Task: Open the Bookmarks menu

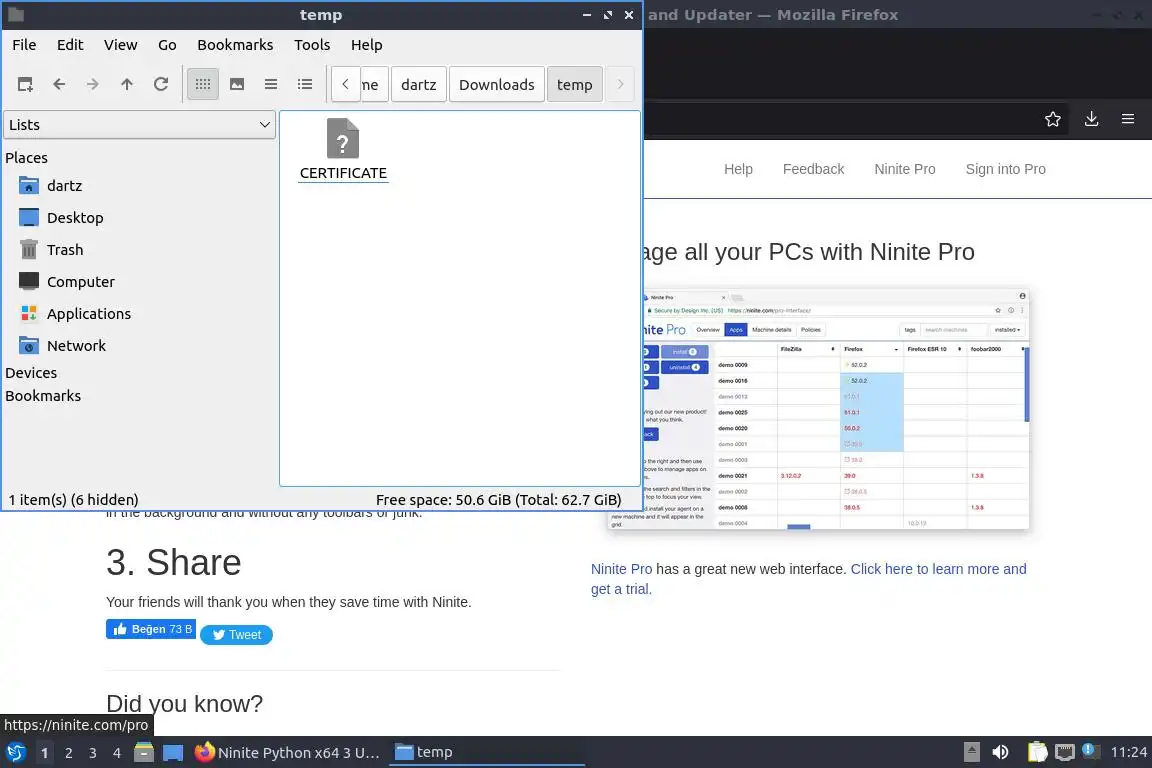Action: 235,45
